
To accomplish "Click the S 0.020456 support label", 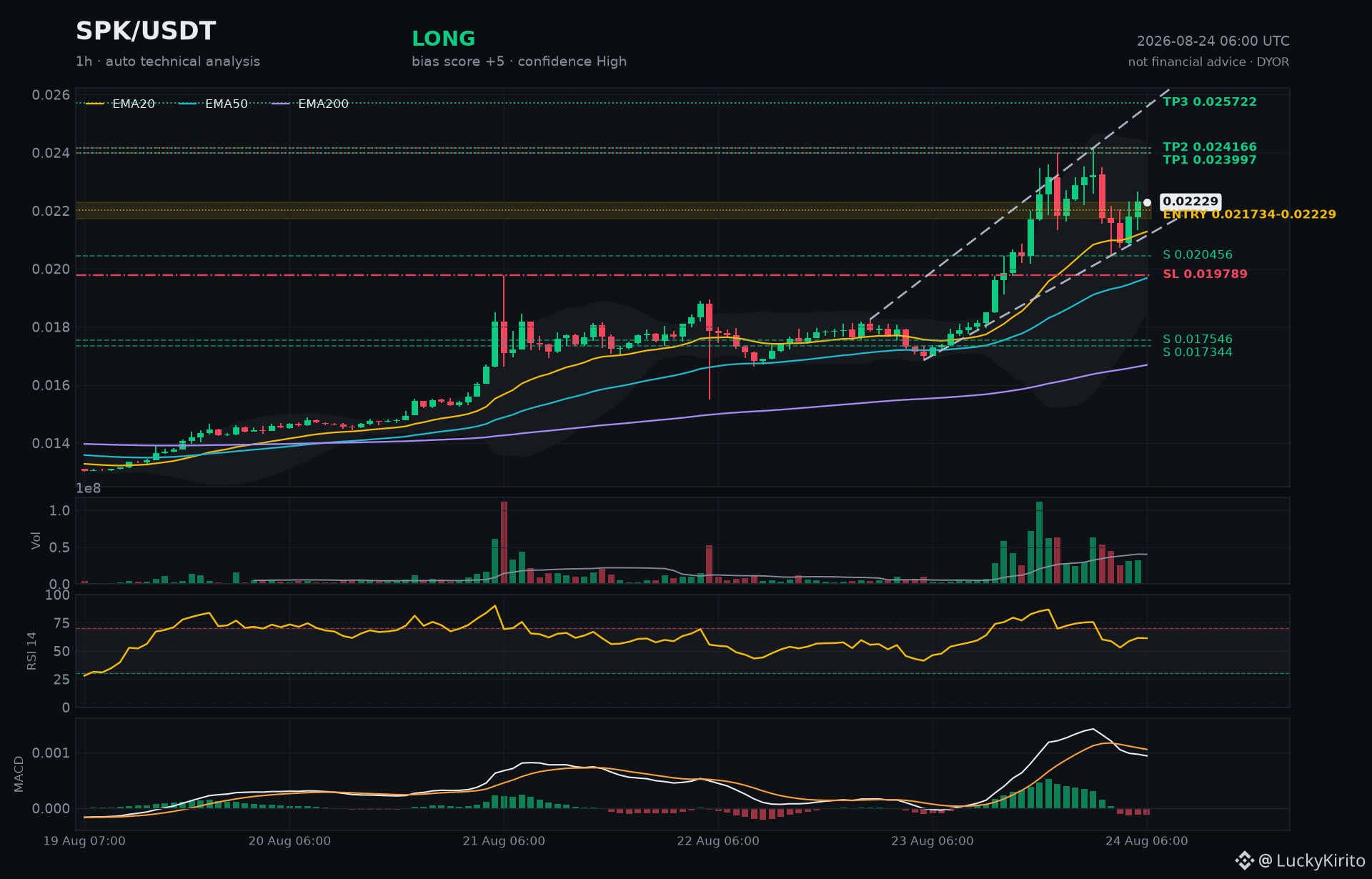I will click(1198, 255).
